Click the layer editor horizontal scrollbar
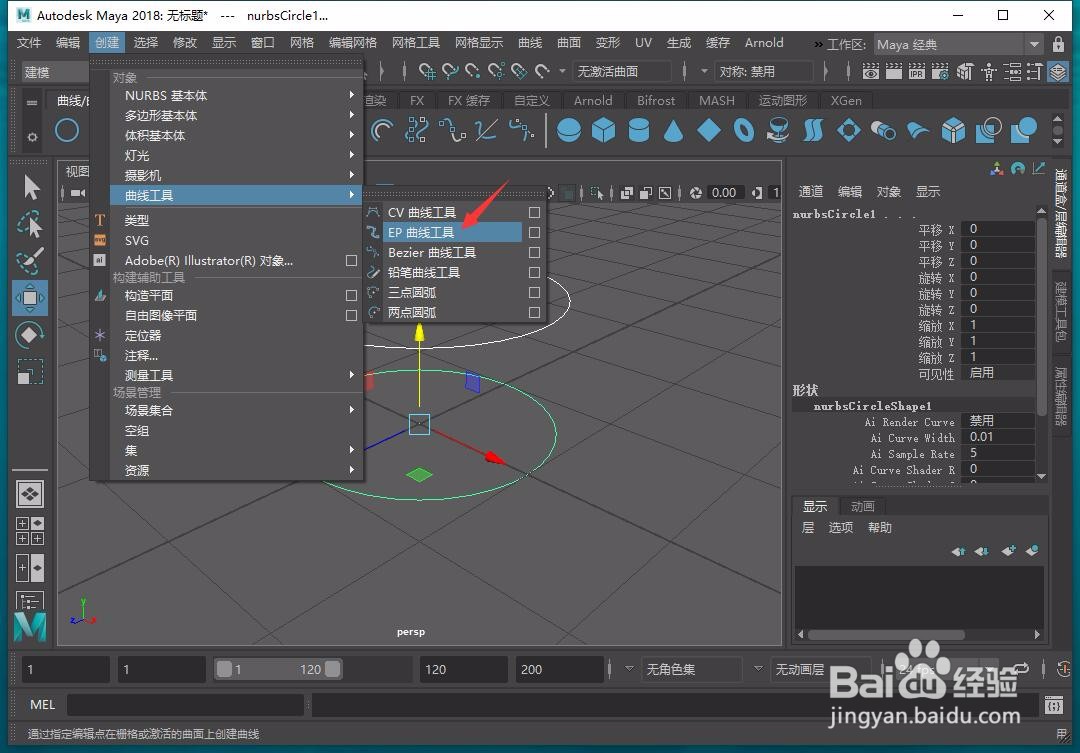The height and width of the screenshot is (753, 1080). [886, 635]
